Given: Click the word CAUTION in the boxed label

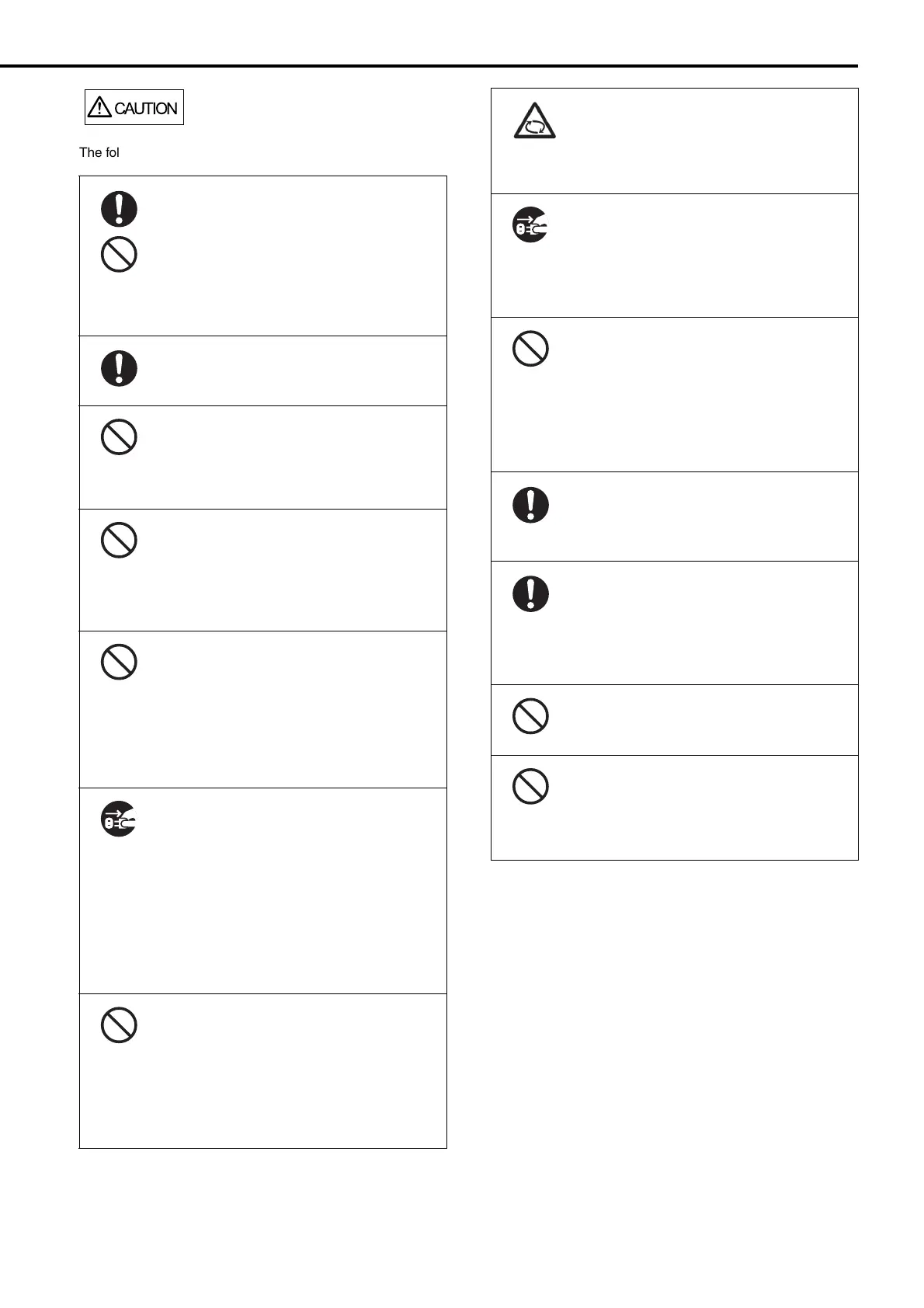Looking at the screenshot, I should coord(146,109).
